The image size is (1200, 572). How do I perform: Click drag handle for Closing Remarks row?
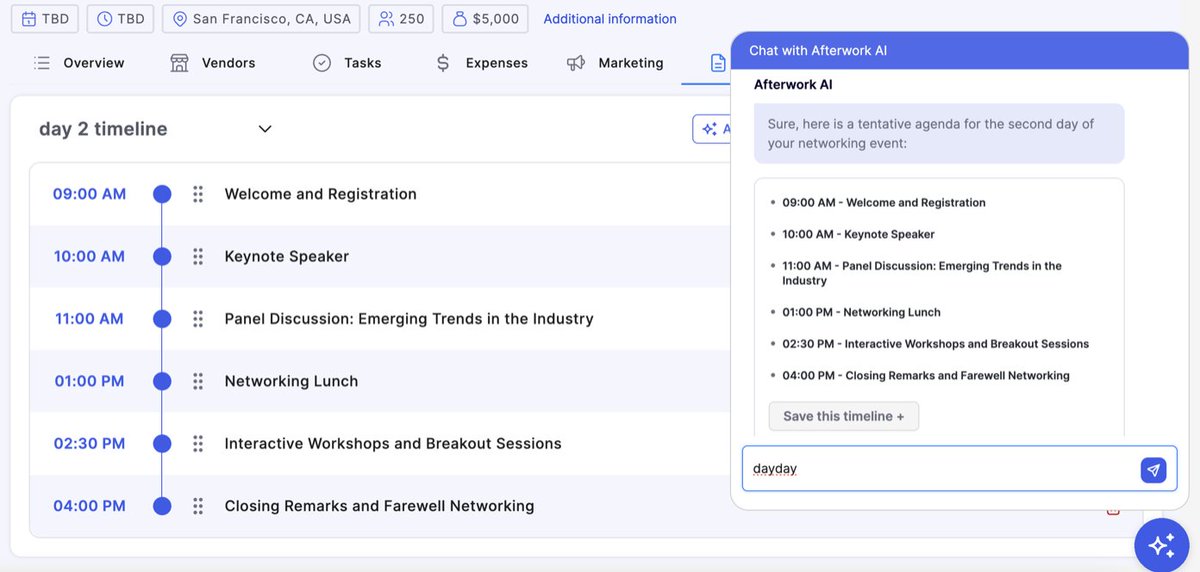point(198,506)
